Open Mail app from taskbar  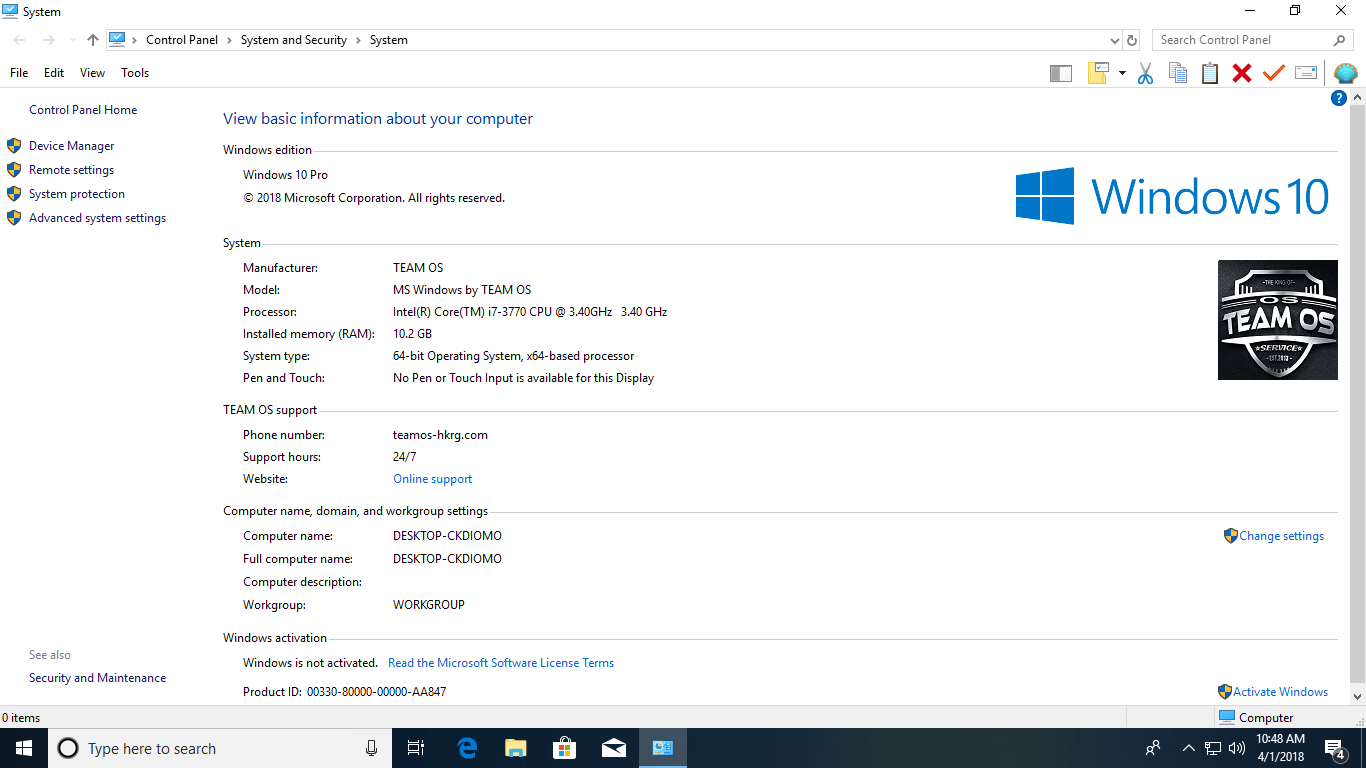click(x=613, y=748)
